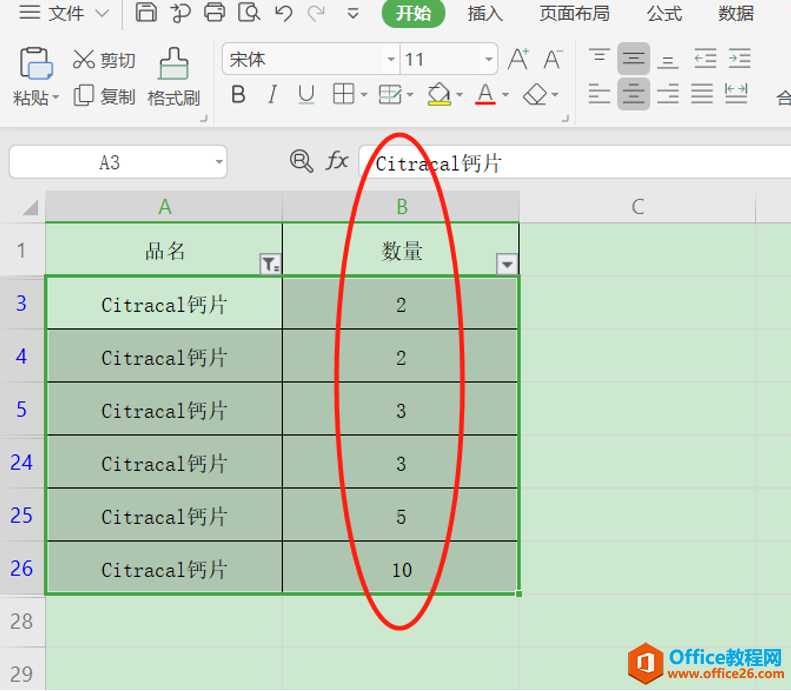
Task: Toggle vertical middle alignment
Action: pos(634,59)
